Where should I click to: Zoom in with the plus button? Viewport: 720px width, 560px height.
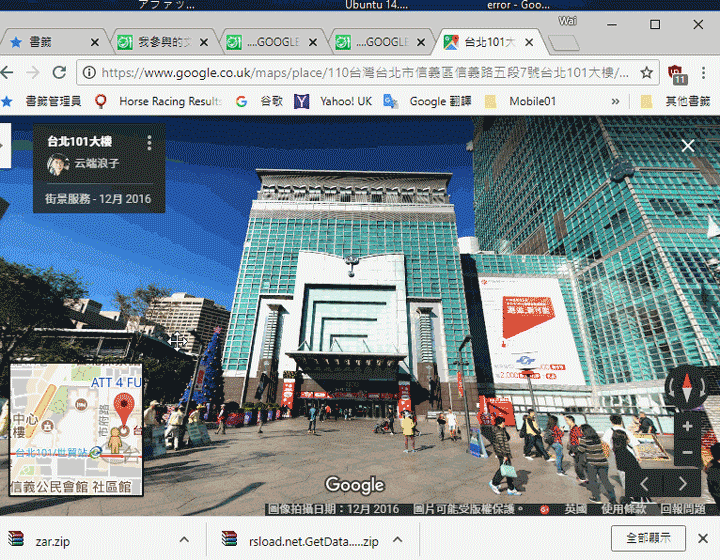pos(687,426)
